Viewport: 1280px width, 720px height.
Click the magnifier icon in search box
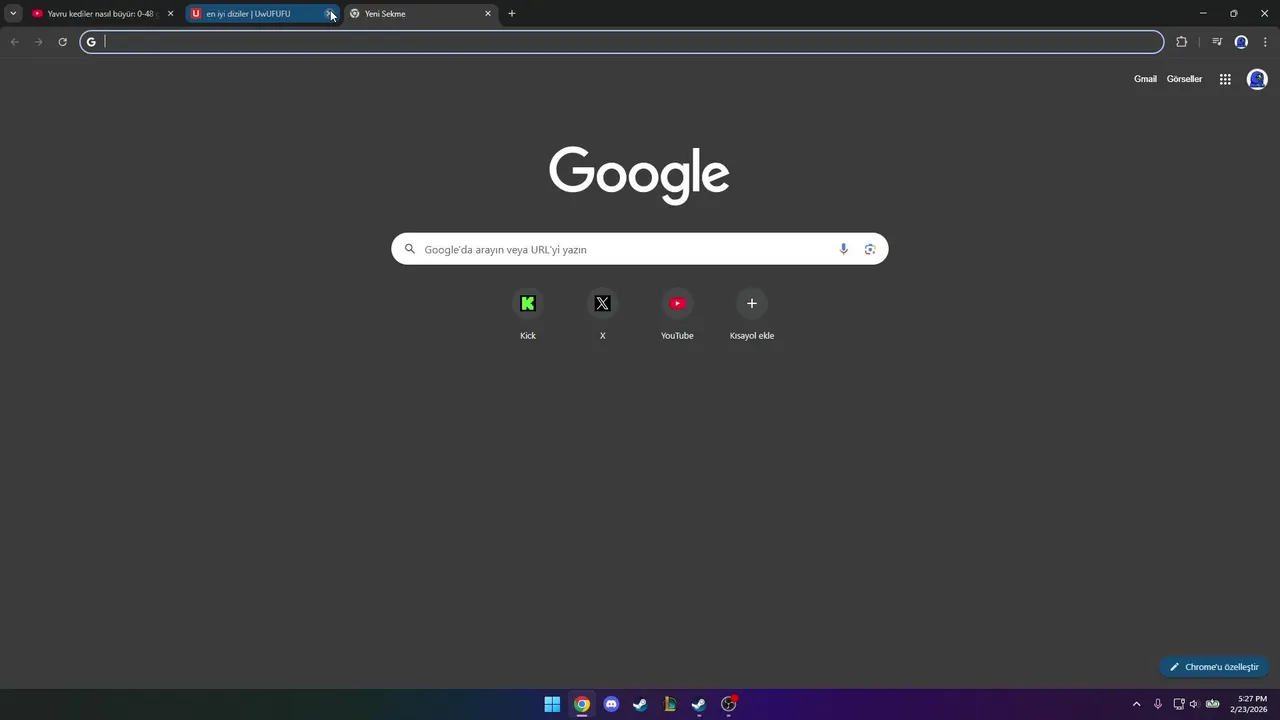click(409, 249)
